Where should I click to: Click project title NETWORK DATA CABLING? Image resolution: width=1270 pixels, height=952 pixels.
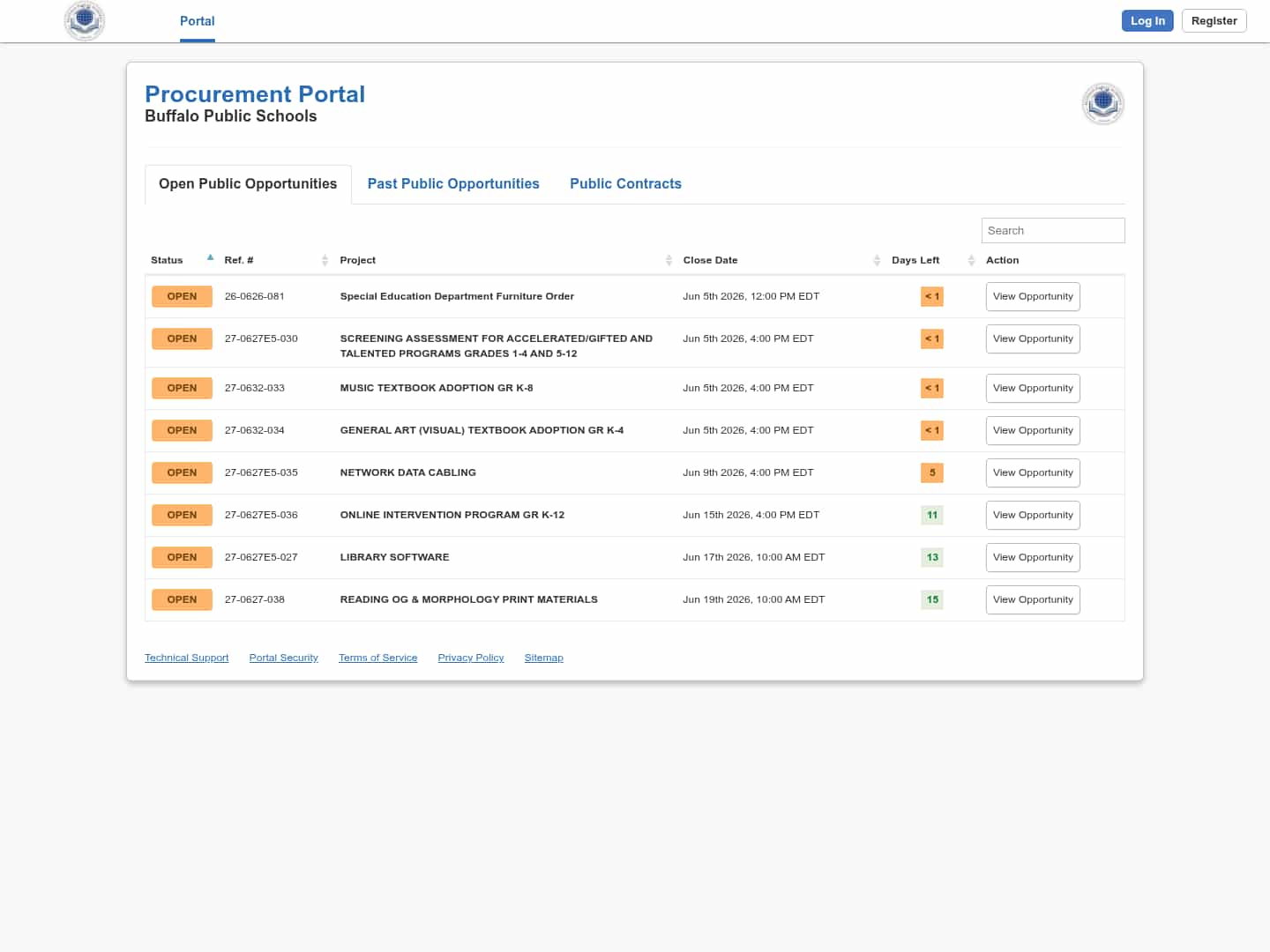tap(408, 472)
